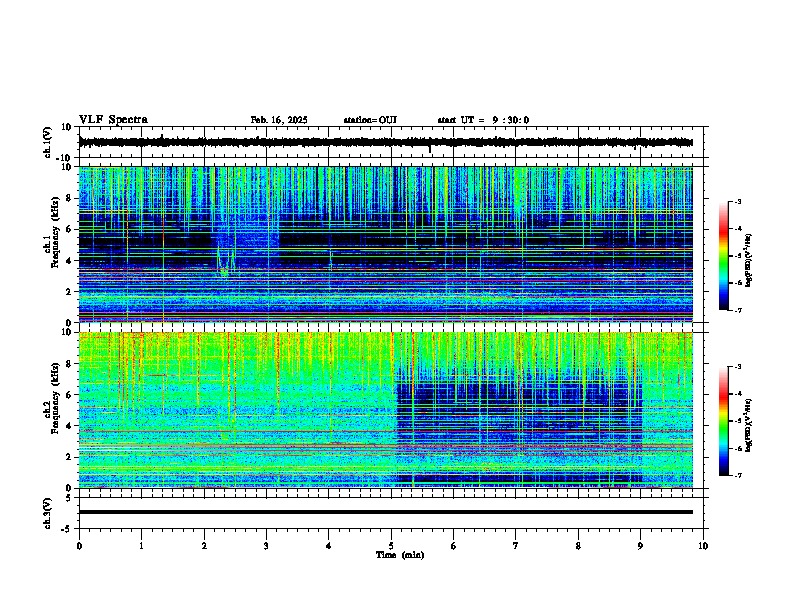
Task: Click ch.2 spectrogram frequency tick "8"
Action: (69, 364)
